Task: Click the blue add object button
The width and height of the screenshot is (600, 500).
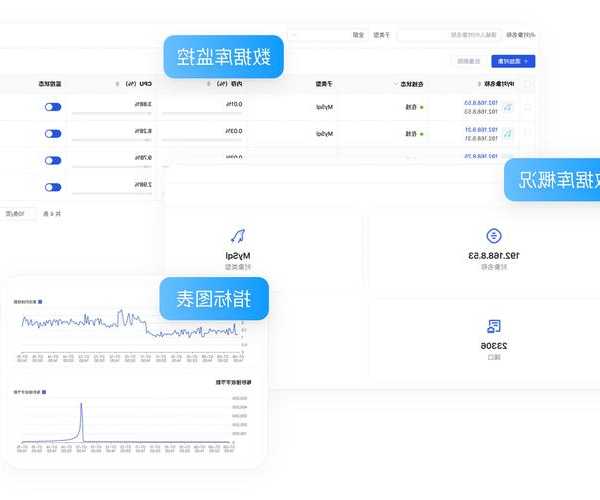Action: pyautogui.click(x=515, y=61)
